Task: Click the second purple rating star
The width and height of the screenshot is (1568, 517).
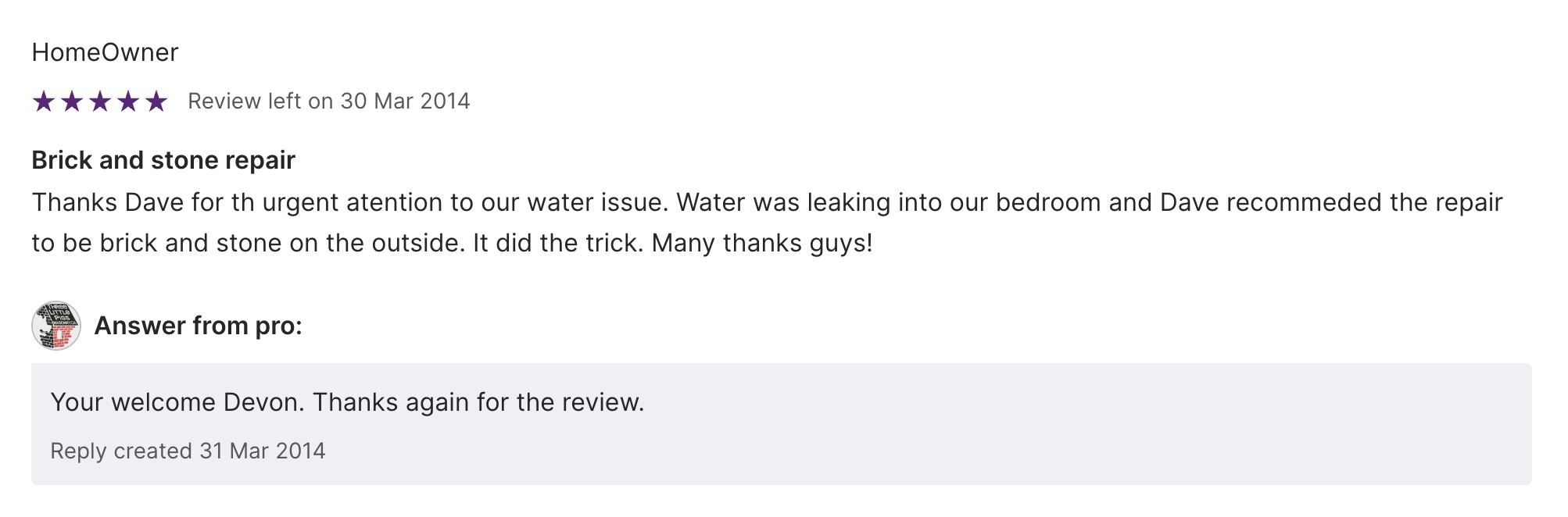Action: click(x=72, y=102)
